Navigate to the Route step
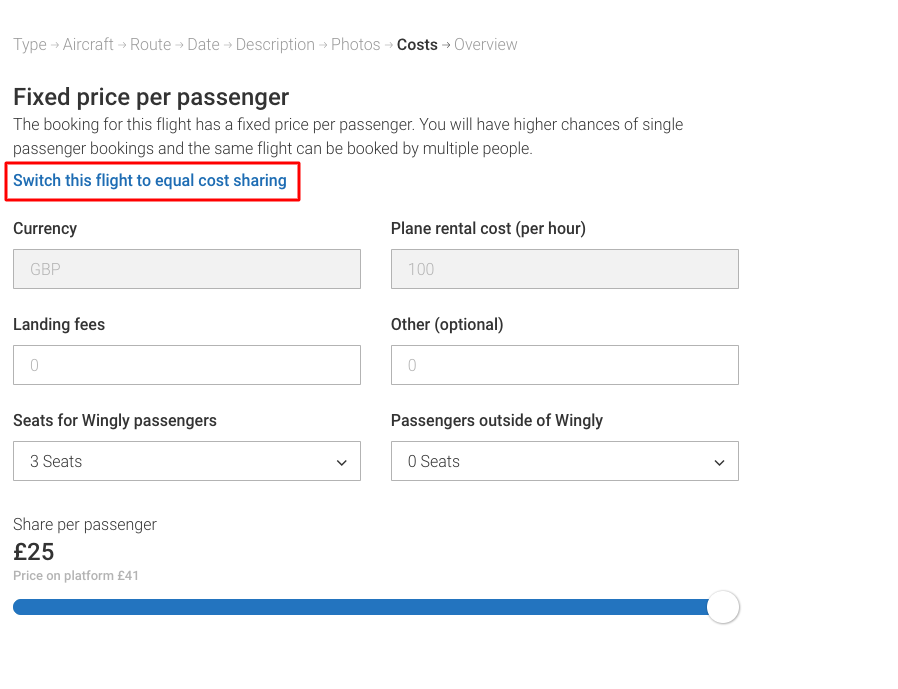The height and width of the screenshot is (689, 898). [x=151, y=45]
